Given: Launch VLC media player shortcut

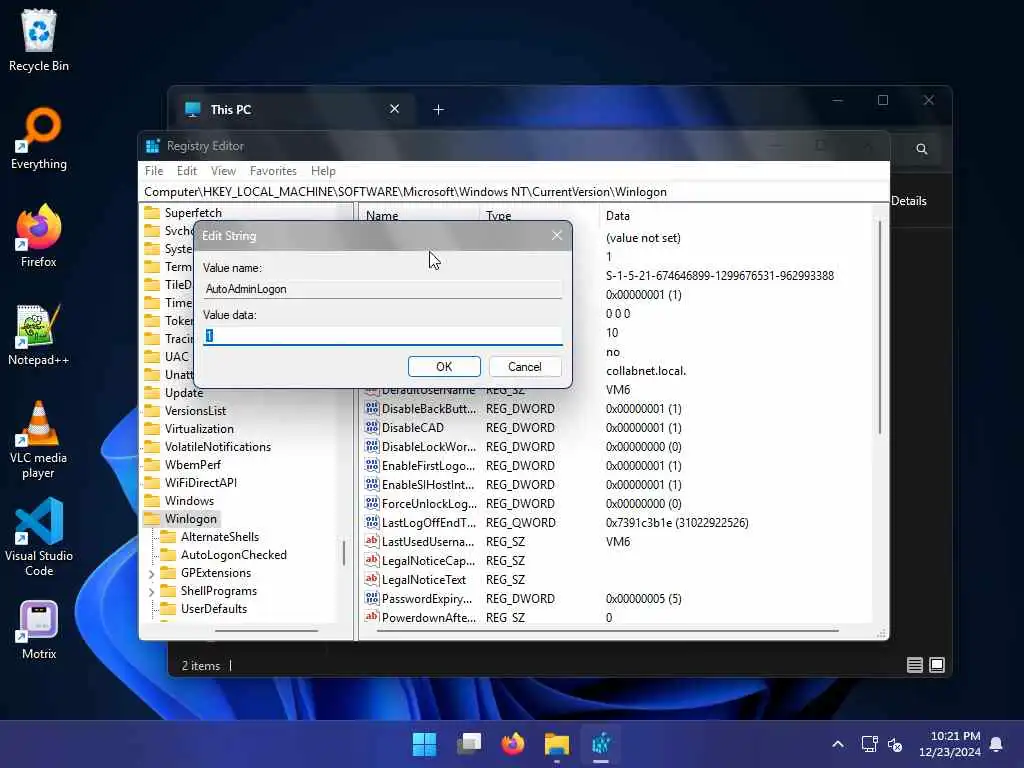Looking at the screenshot, I should click(x=39, y=440).
